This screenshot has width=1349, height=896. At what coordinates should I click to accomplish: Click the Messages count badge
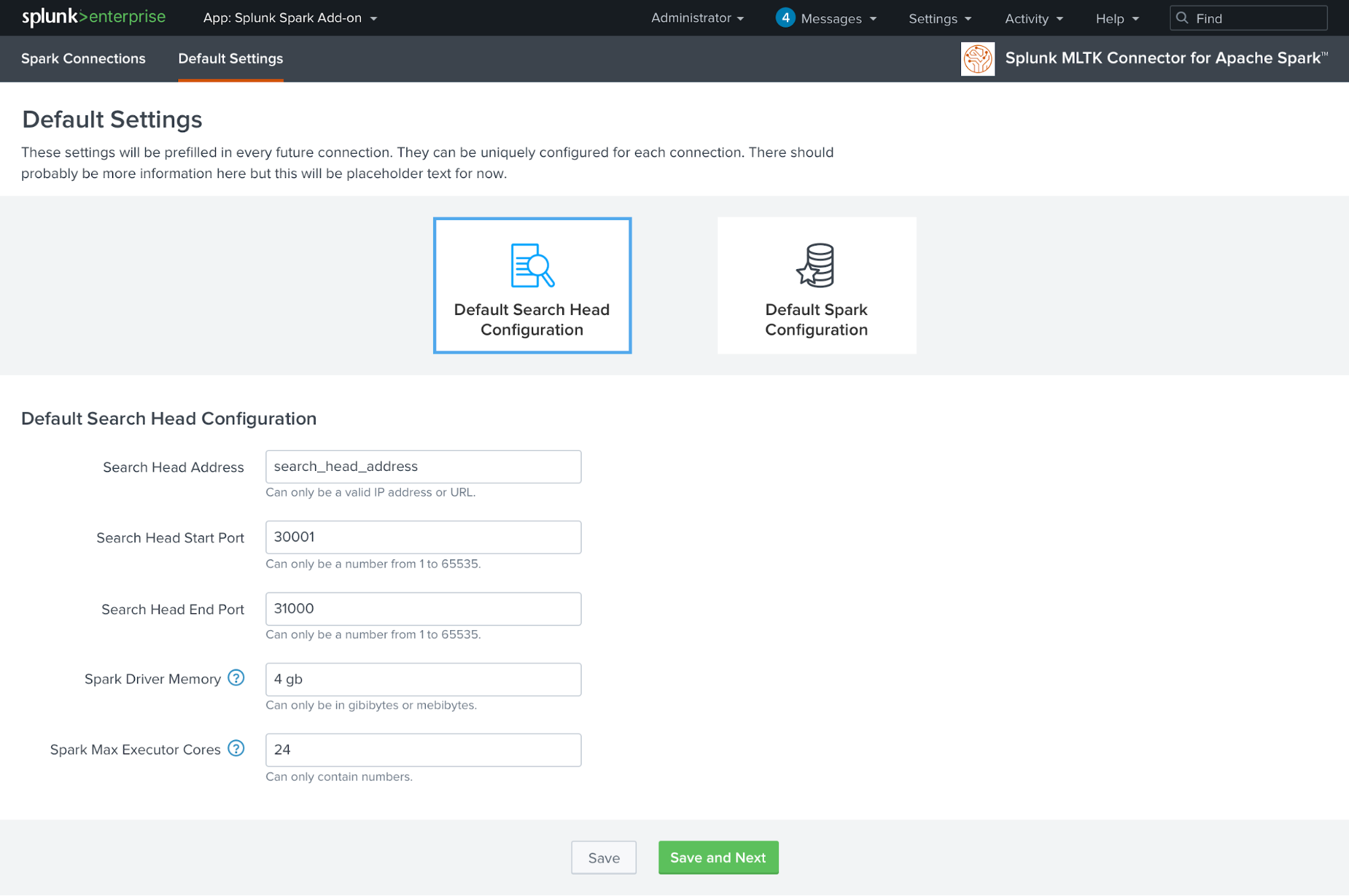coord(785,18)
